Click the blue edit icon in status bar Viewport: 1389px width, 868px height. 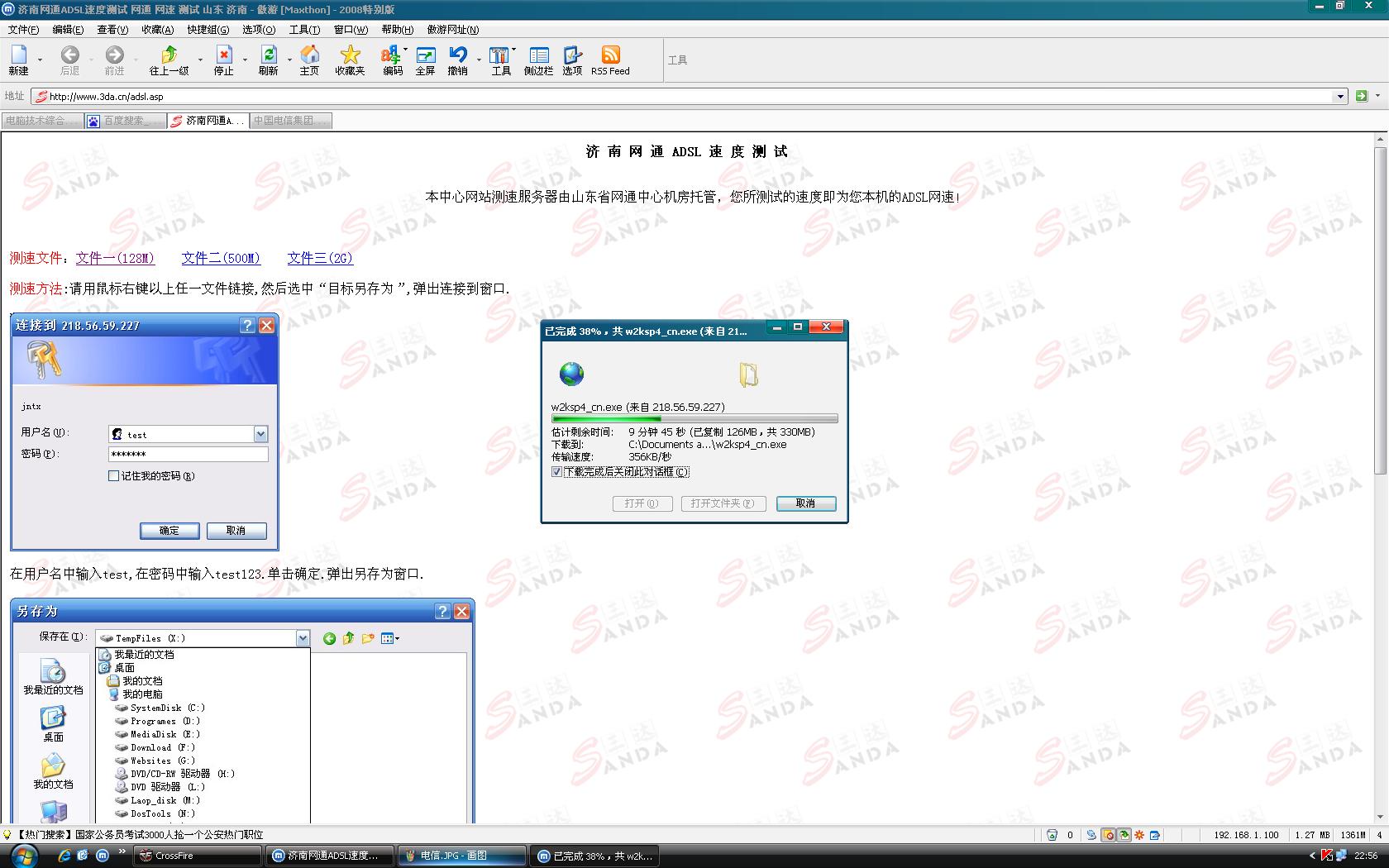click(1155, 835)
